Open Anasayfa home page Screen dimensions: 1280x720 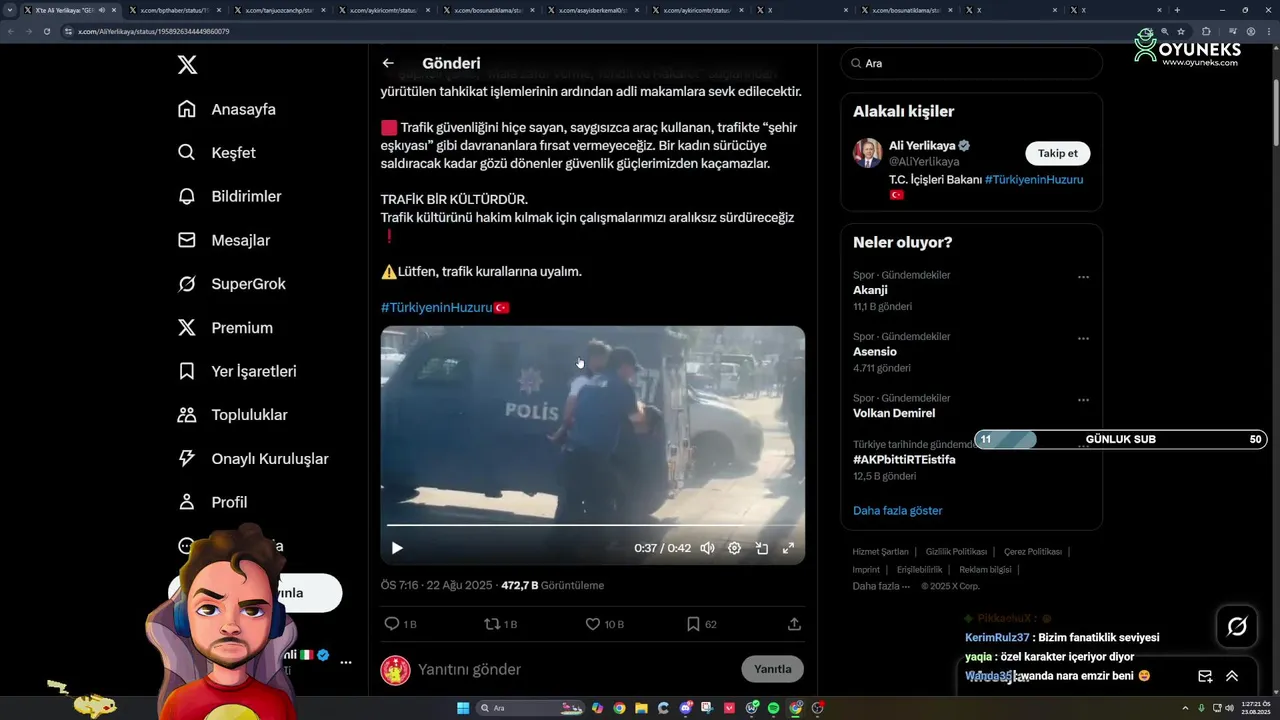point(226,109)
